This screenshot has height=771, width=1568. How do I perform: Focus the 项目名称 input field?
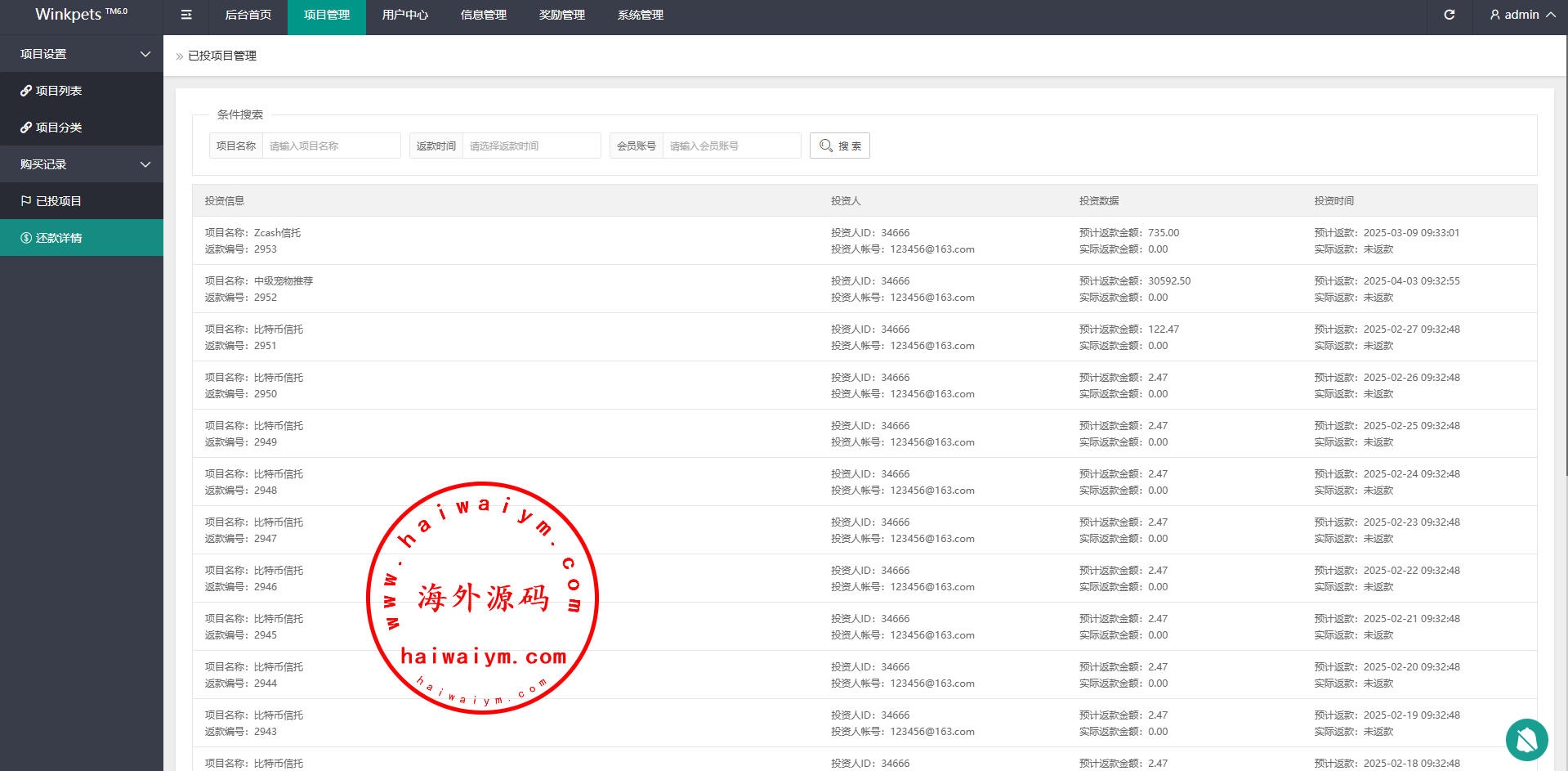click(331, 146)
